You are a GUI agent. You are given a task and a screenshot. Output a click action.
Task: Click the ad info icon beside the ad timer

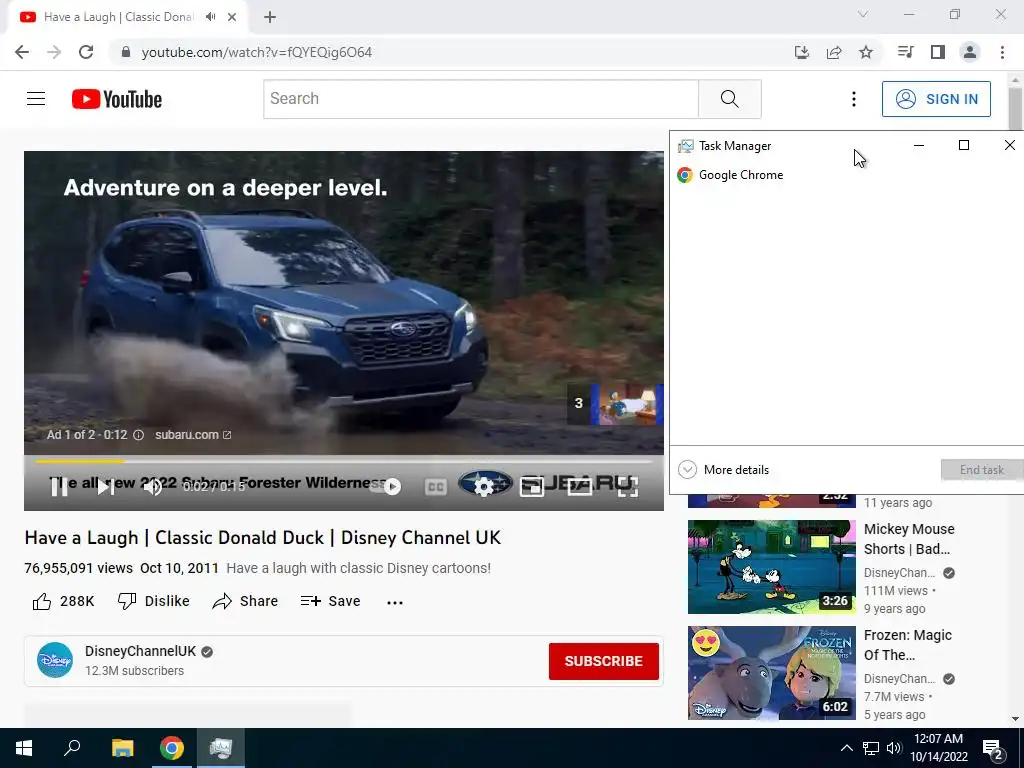138,435
